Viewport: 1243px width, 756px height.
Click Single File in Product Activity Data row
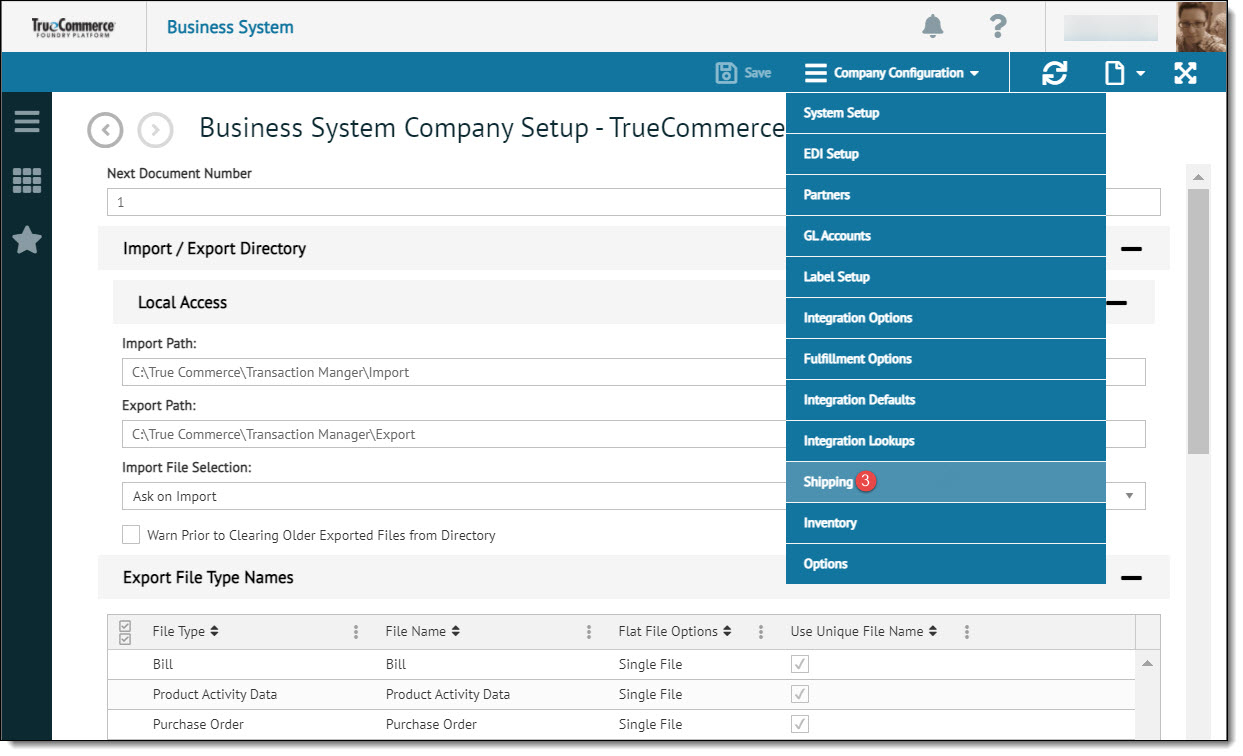(x=650, y=694)
